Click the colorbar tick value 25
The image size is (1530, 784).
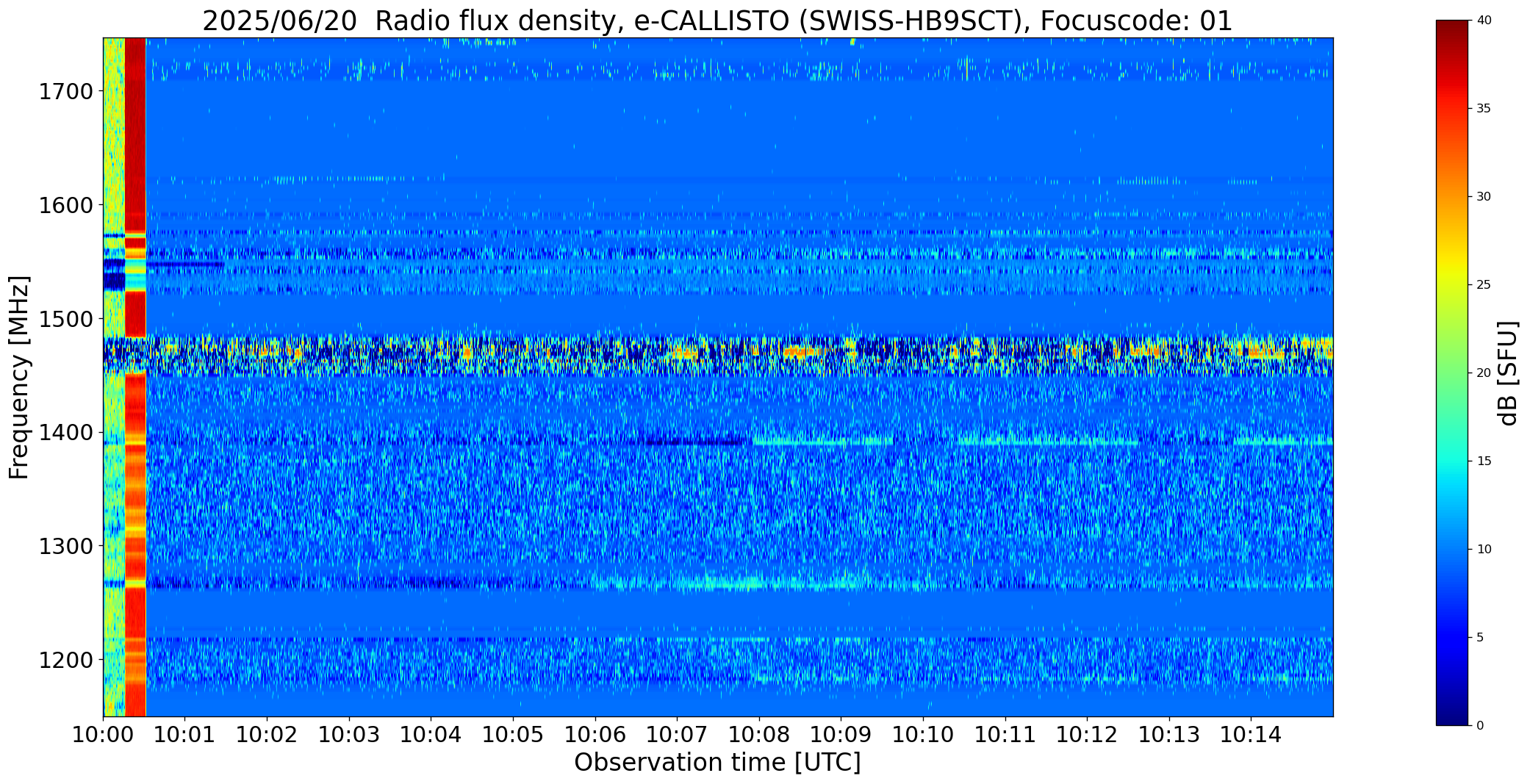pyautogui.click(x=1484, y=285)
